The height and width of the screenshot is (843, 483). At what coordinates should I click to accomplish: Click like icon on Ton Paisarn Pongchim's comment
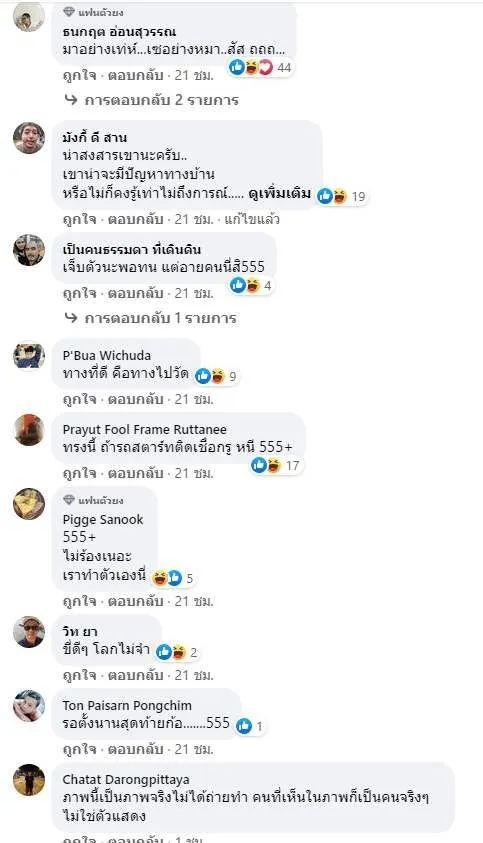click(244, 726)
